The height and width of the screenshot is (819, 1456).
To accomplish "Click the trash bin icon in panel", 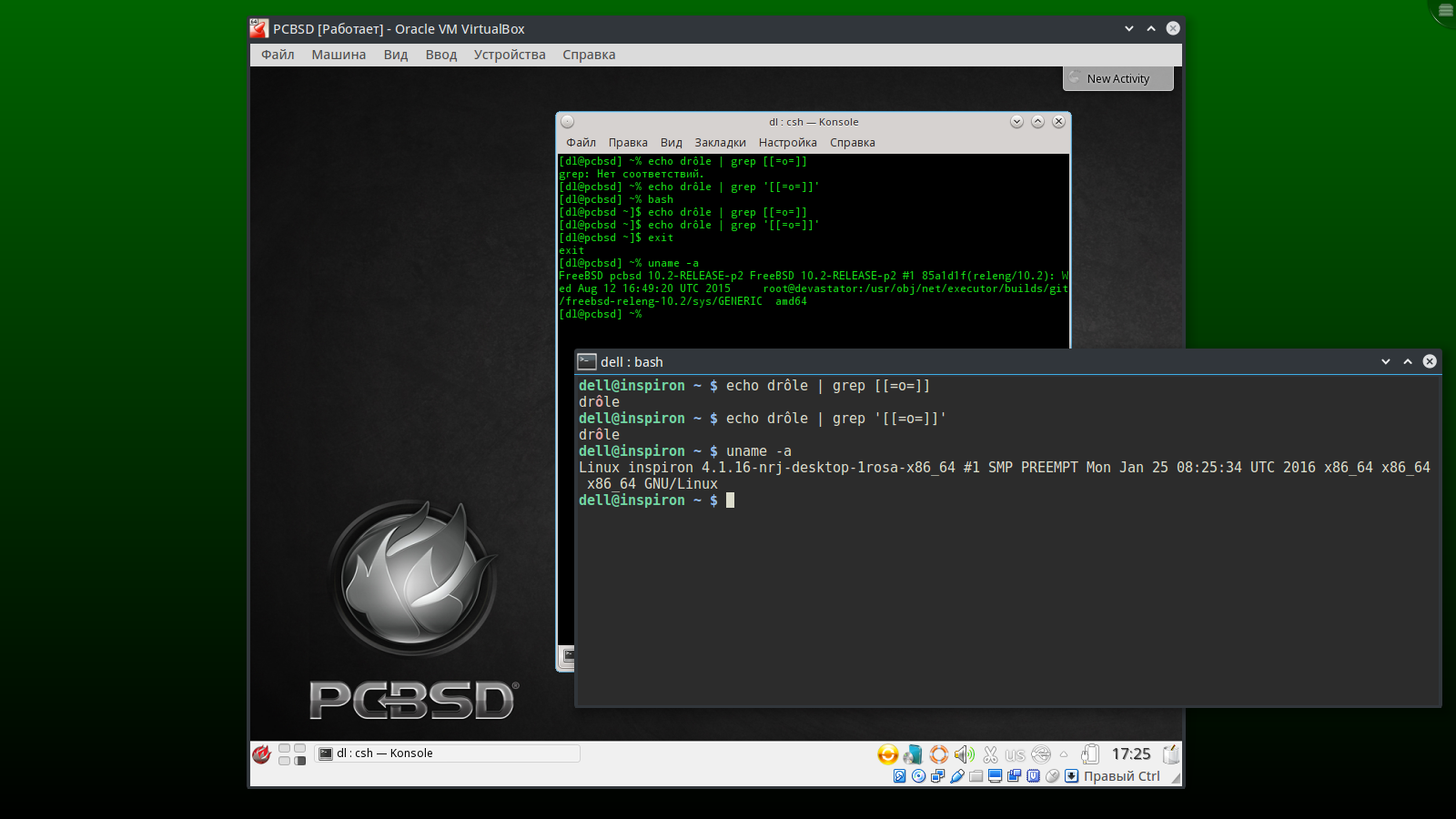I will [1170, 754].
